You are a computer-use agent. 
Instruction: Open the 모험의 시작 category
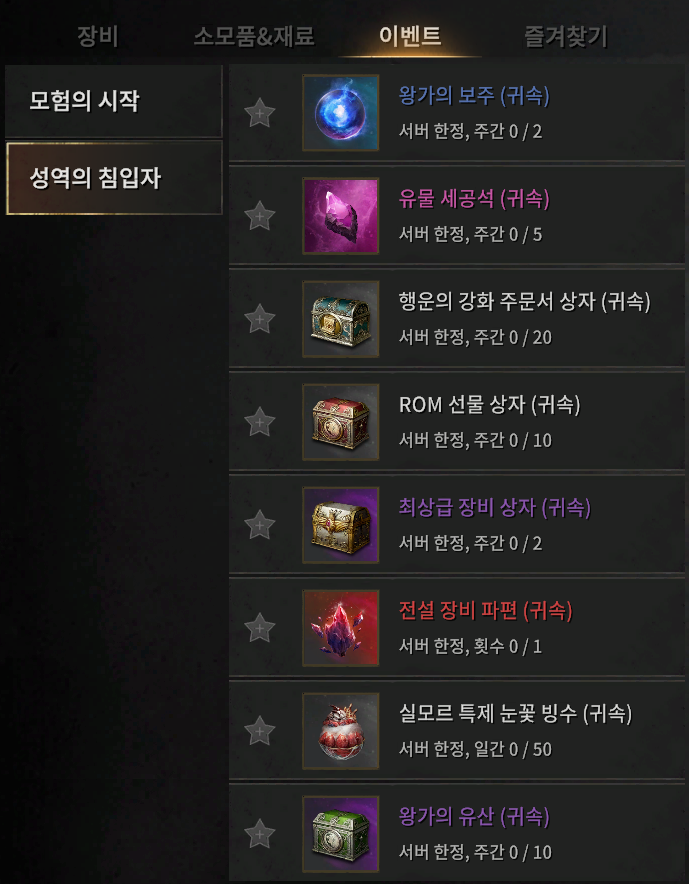(x=114, y=101)
